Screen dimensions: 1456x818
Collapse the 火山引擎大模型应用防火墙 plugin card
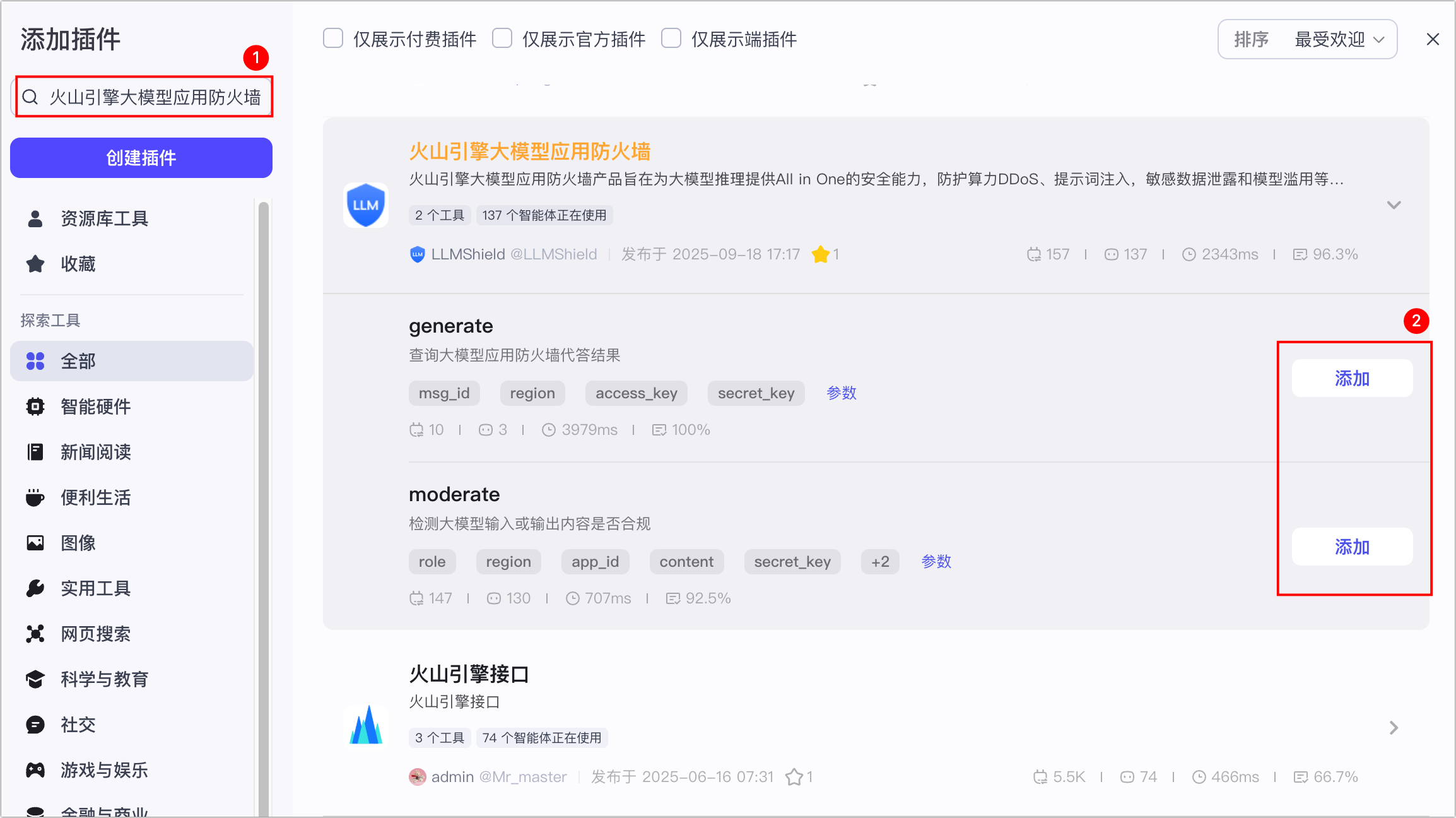tap(1394, 205)
